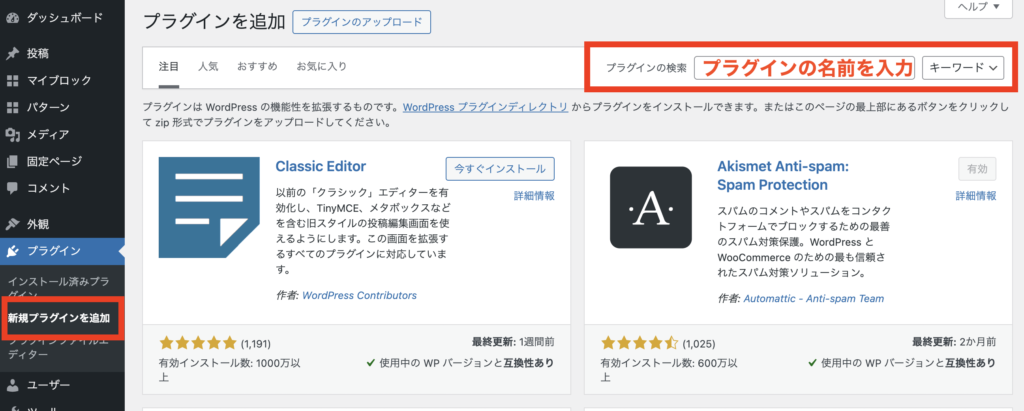
Task: Select 新規プラグインを追加 submenu item
Action: 59,319
